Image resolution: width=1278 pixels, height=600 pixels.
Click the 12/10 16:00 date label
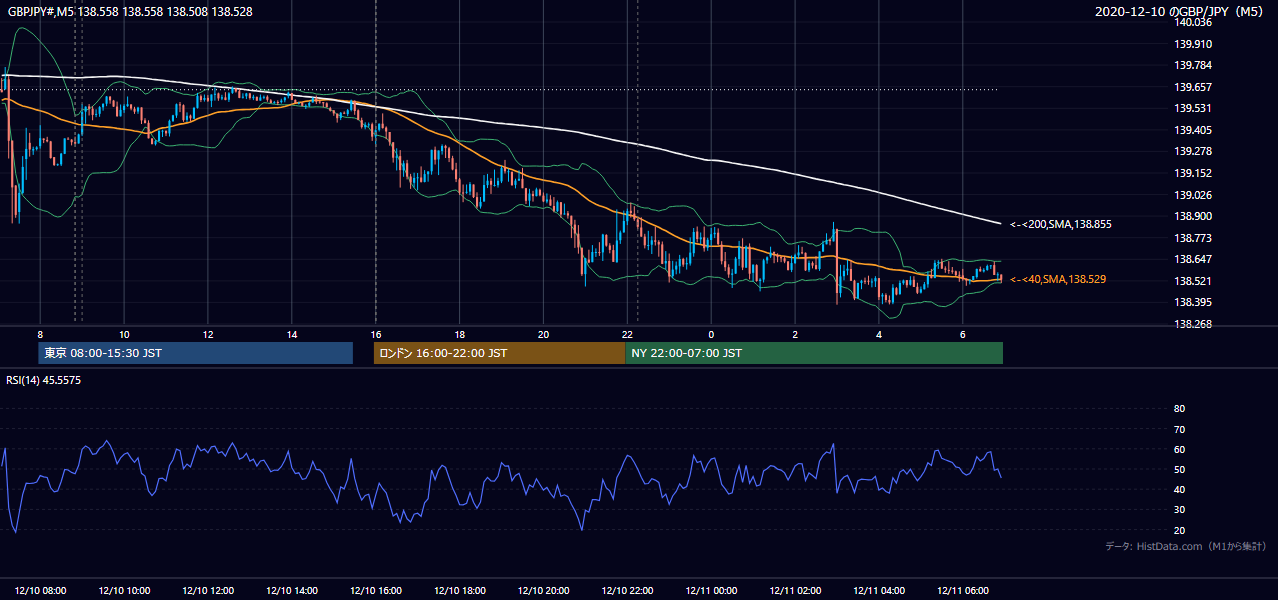coord(376,591)
